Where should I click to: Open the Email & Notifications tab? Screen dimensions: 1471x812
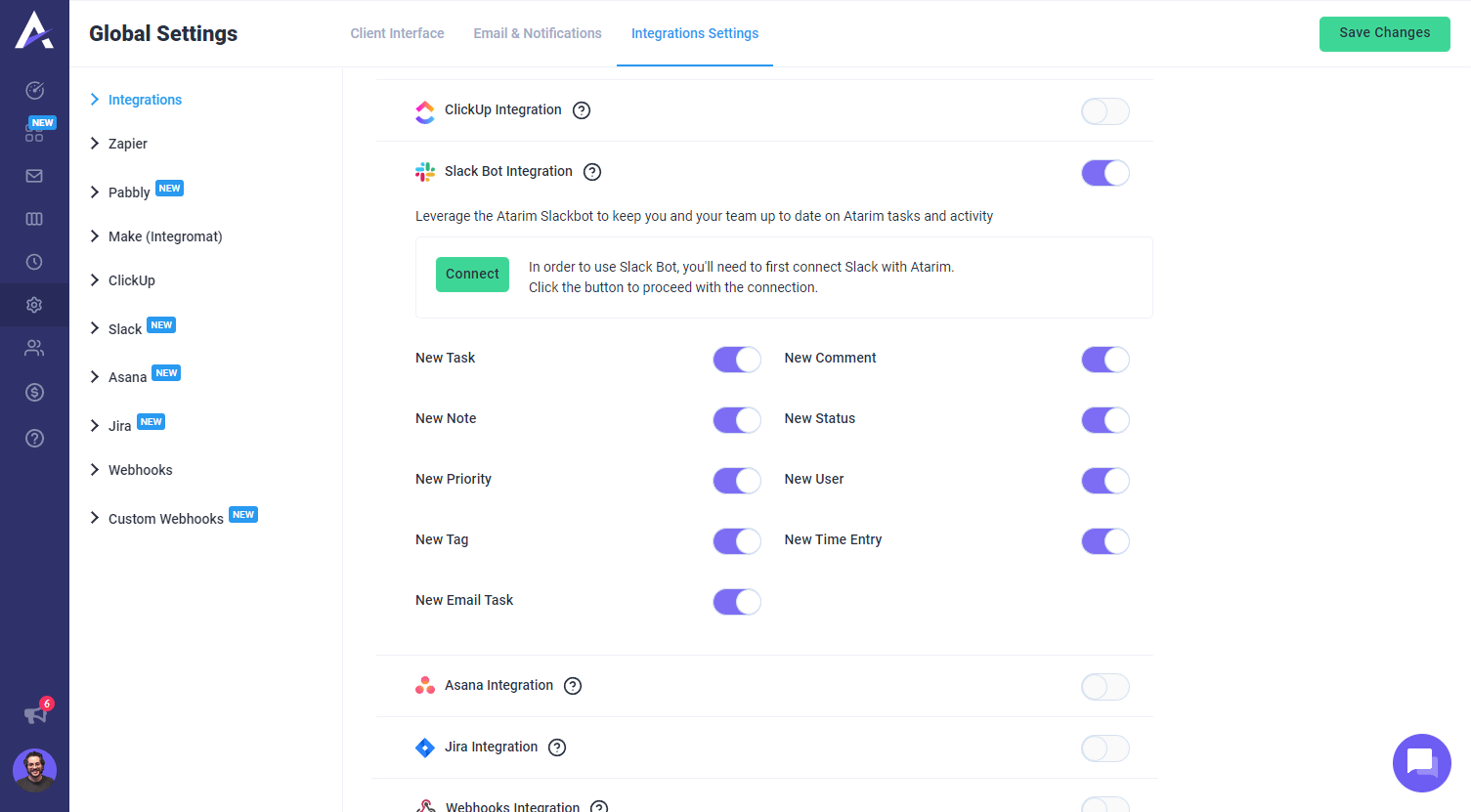537,33
